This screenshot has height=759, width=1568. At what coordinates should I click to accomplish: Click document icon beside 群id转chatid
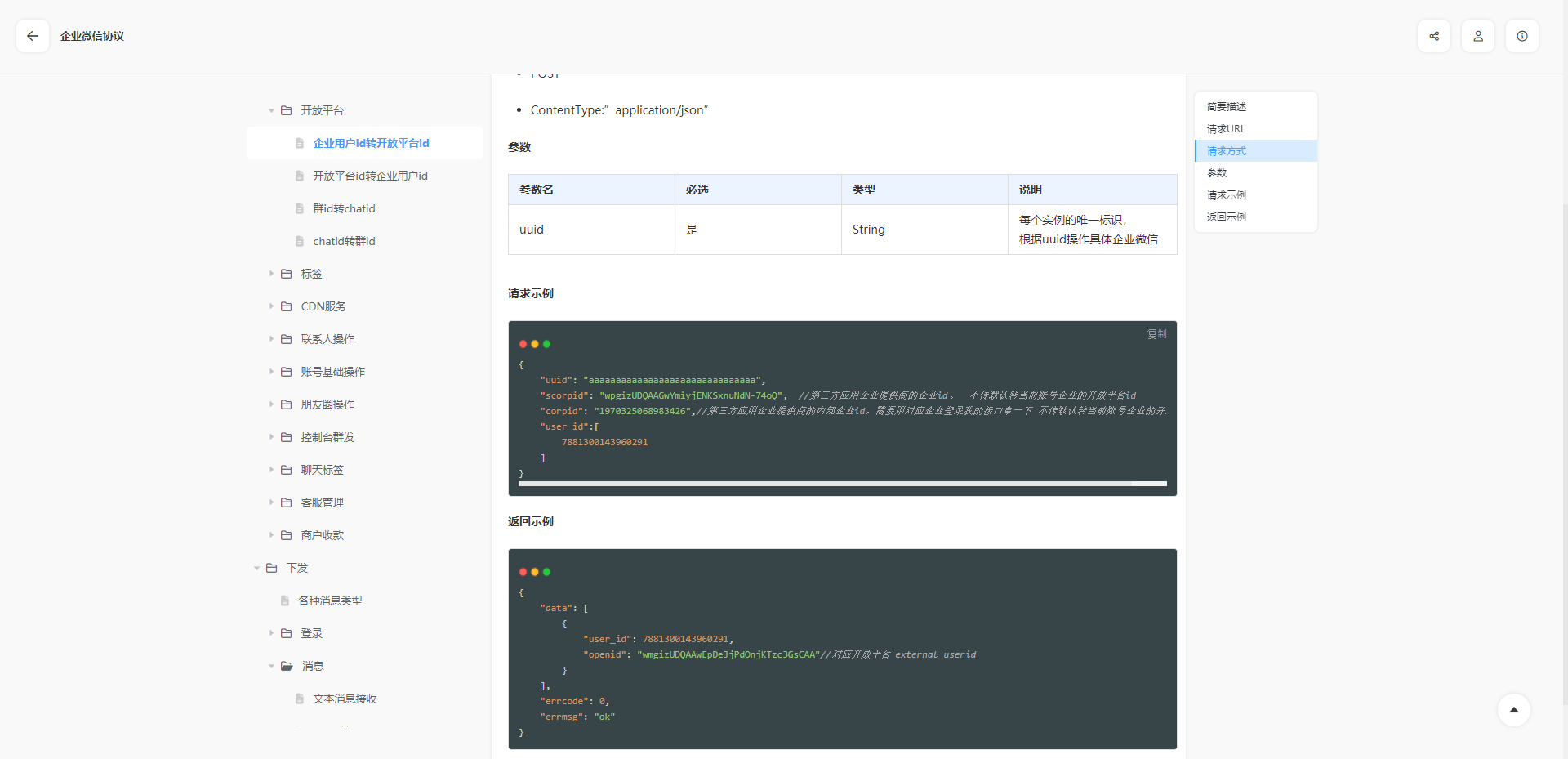[x=300, y=208]
